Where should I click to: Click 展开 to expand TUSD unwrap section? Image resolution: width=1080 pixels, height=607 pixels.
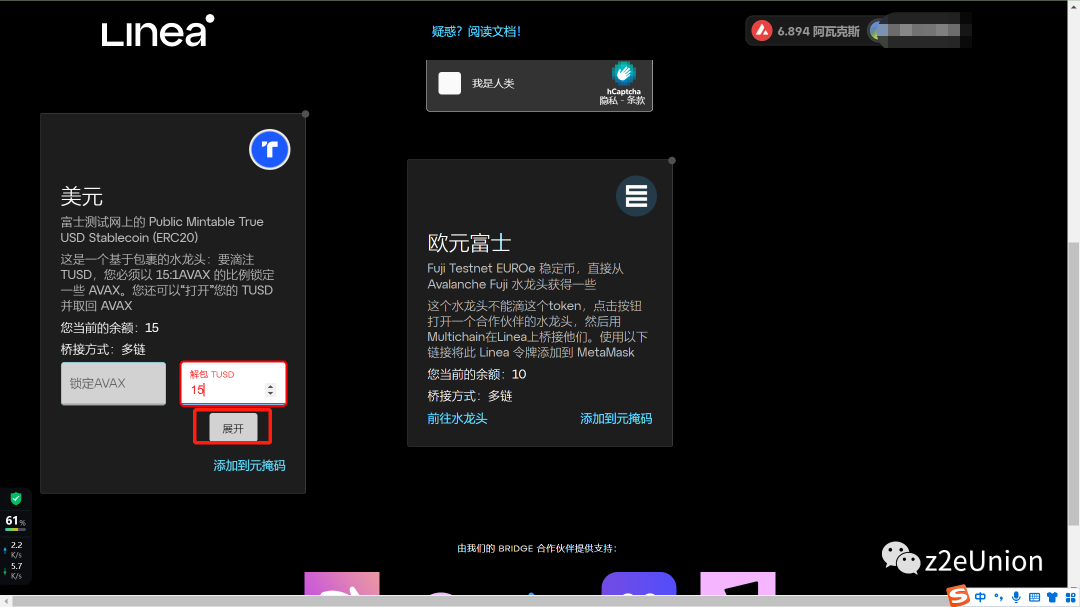click(232, 426)
